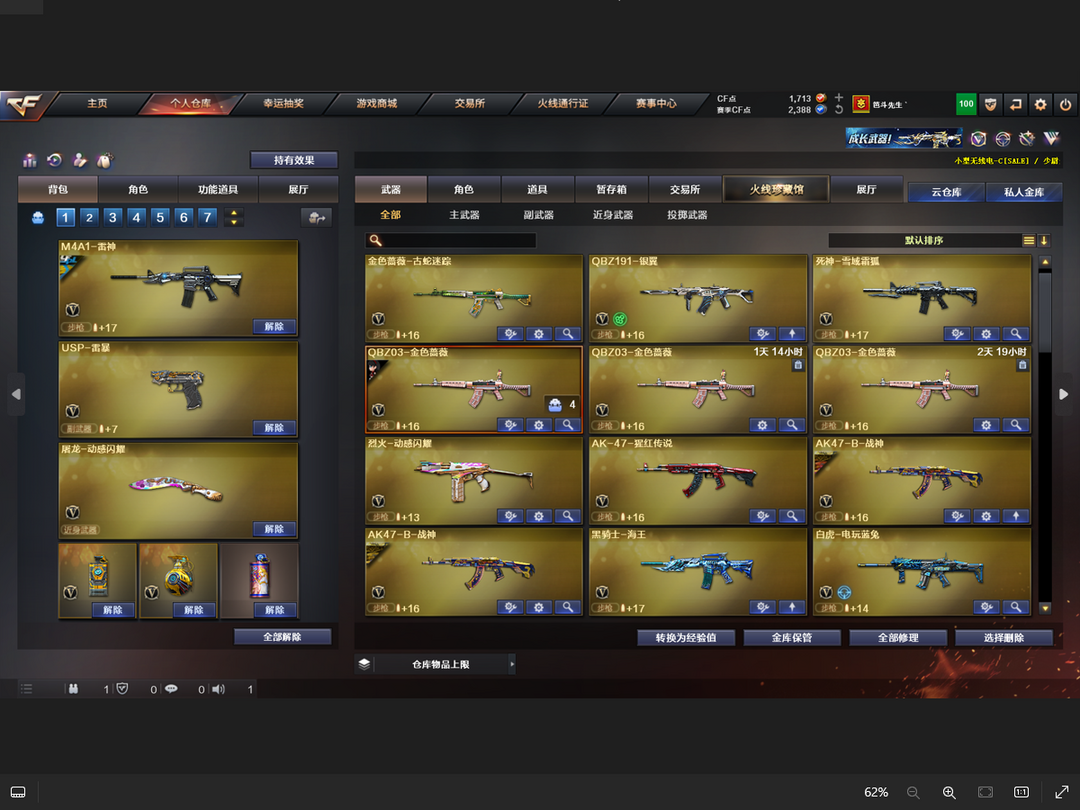Click the statistics bar-chart icon
The image size is (1080, 810).
click(30, 160)
